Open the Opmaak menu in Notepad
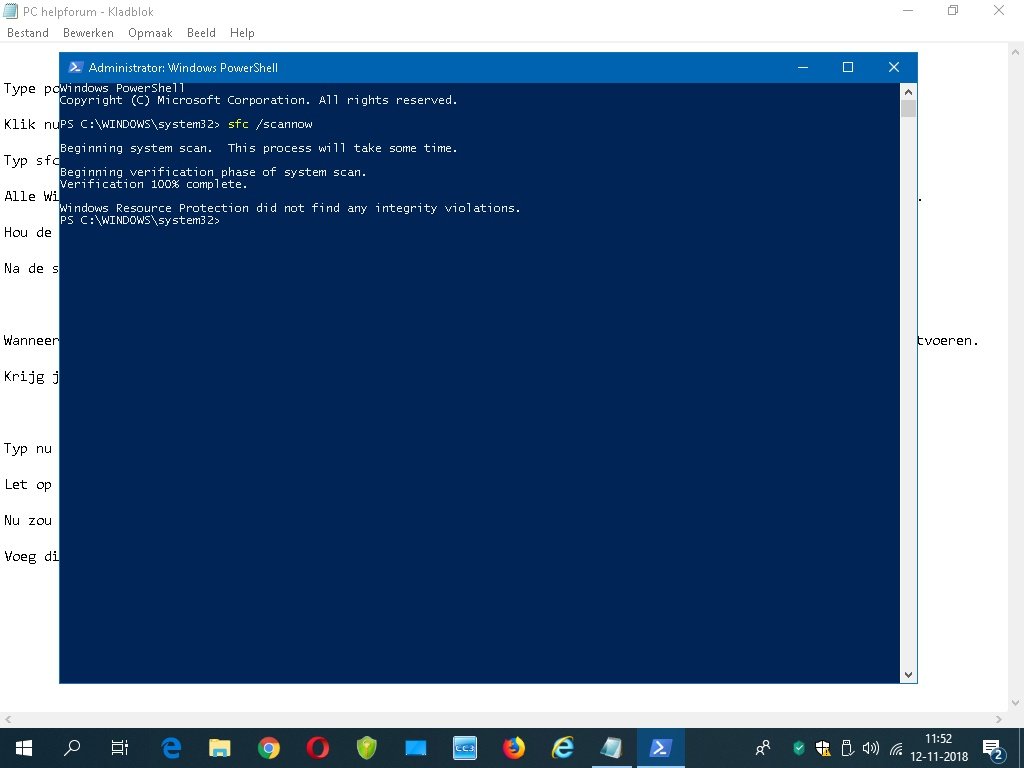1024x768 pixels. click(x=150, y=33)
